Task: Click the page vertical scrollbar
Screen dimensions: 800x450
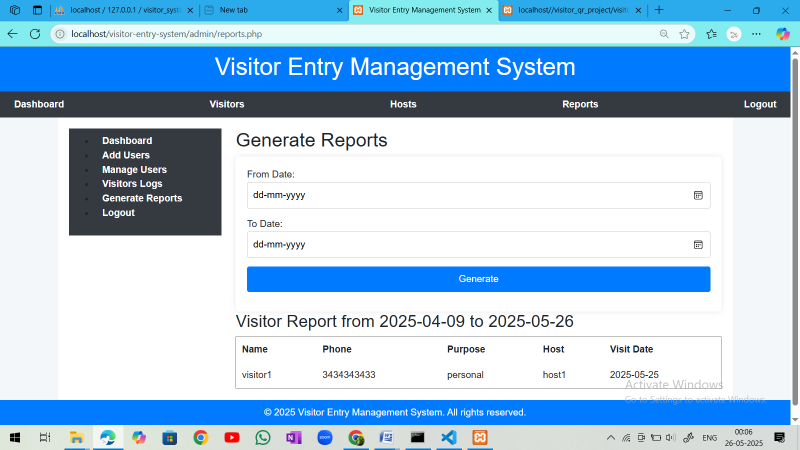Action: [x=795, y=232]
